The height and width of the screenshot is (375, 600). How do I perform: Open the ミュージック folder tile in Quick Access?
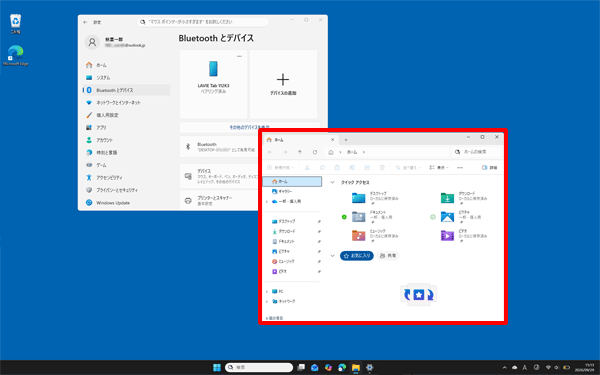click(375, 235)
